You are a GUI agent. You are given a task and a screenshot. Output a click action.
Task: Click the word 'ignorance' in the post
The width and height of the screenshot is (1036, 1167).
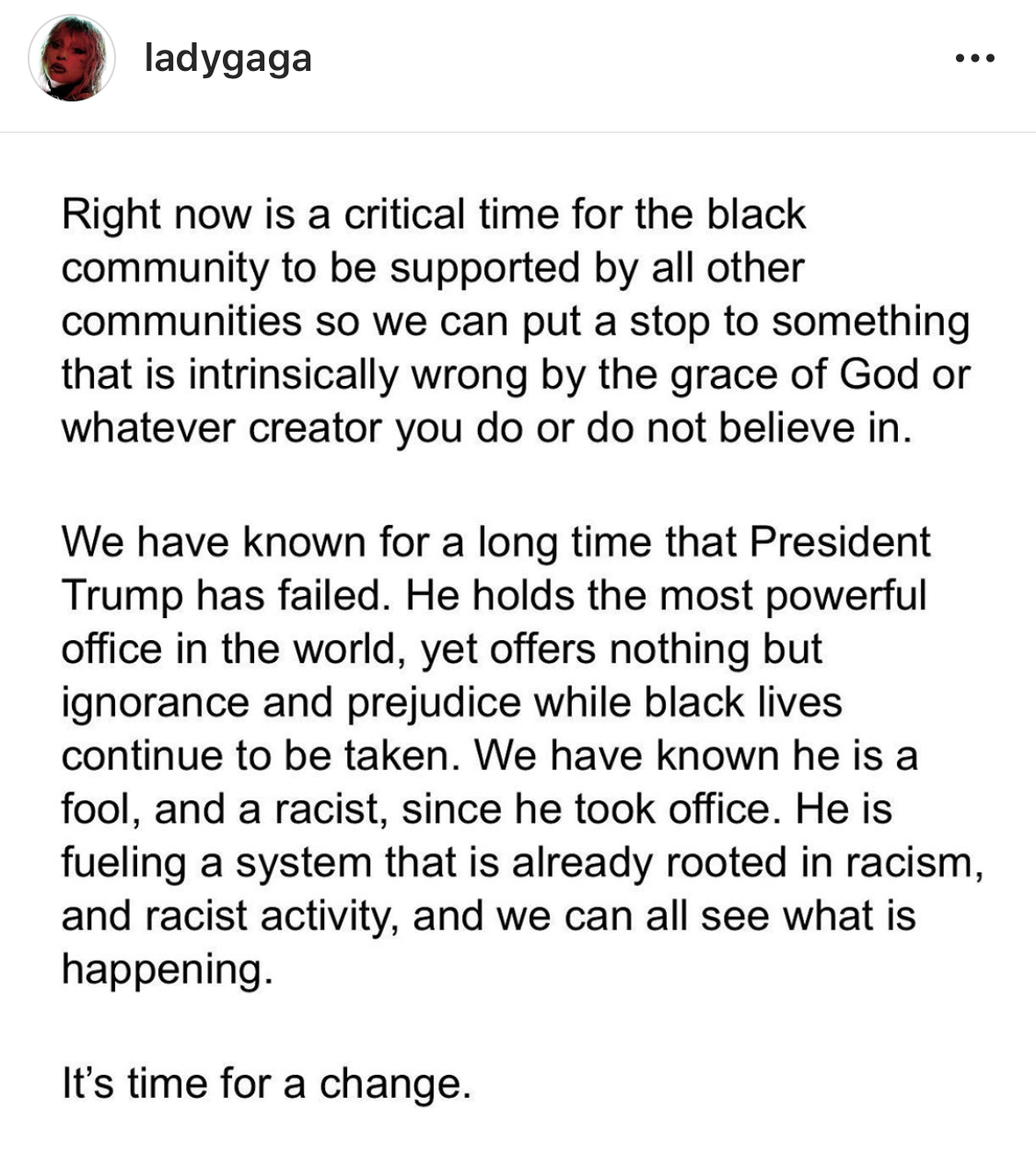[x=156, y=704]
